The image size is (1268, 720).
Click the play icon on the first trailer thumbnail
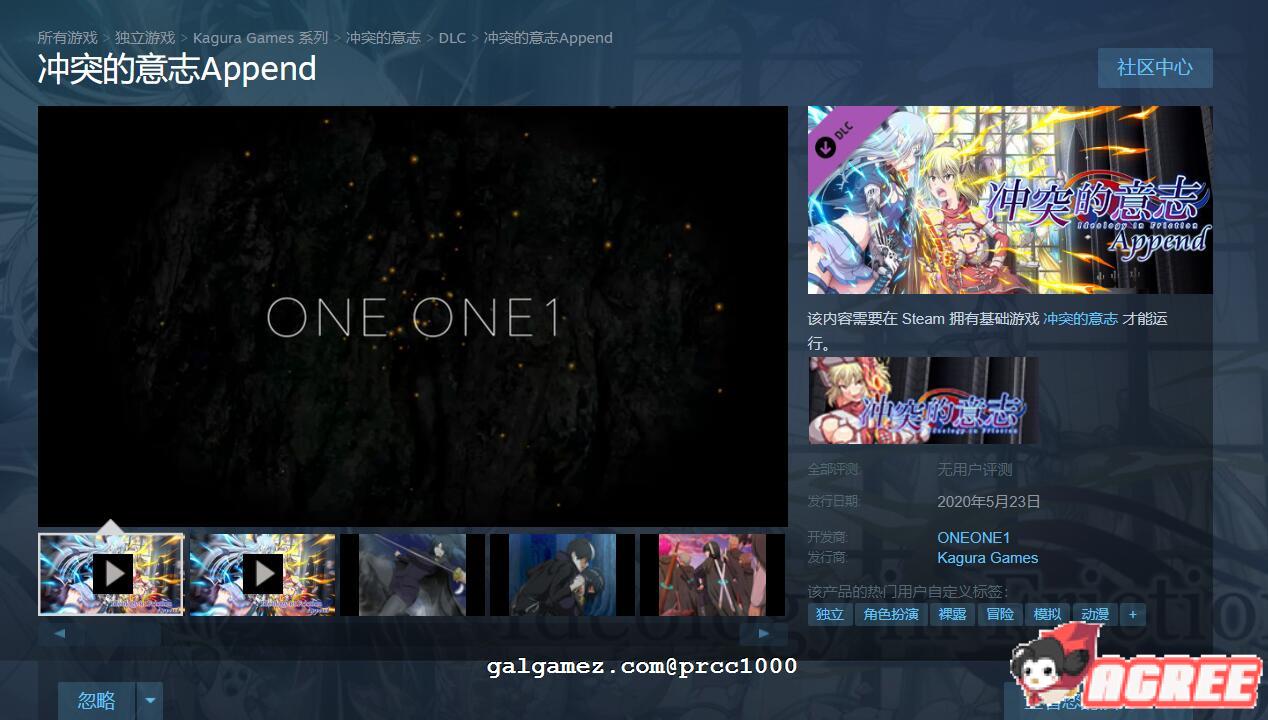pos(112,573)
